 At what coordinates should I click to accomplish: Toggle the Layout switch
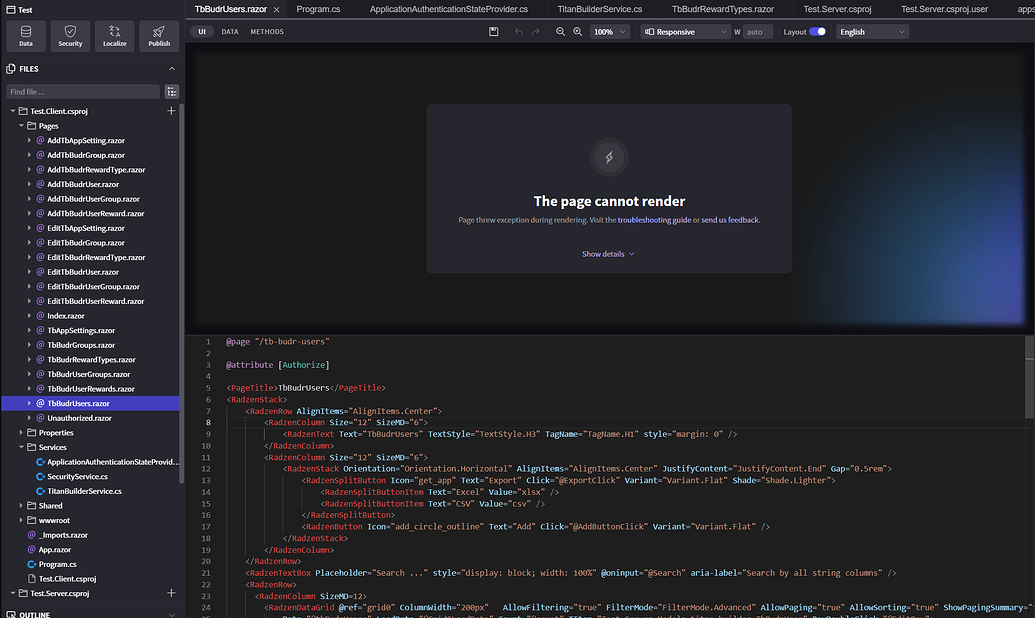[817, 32]
